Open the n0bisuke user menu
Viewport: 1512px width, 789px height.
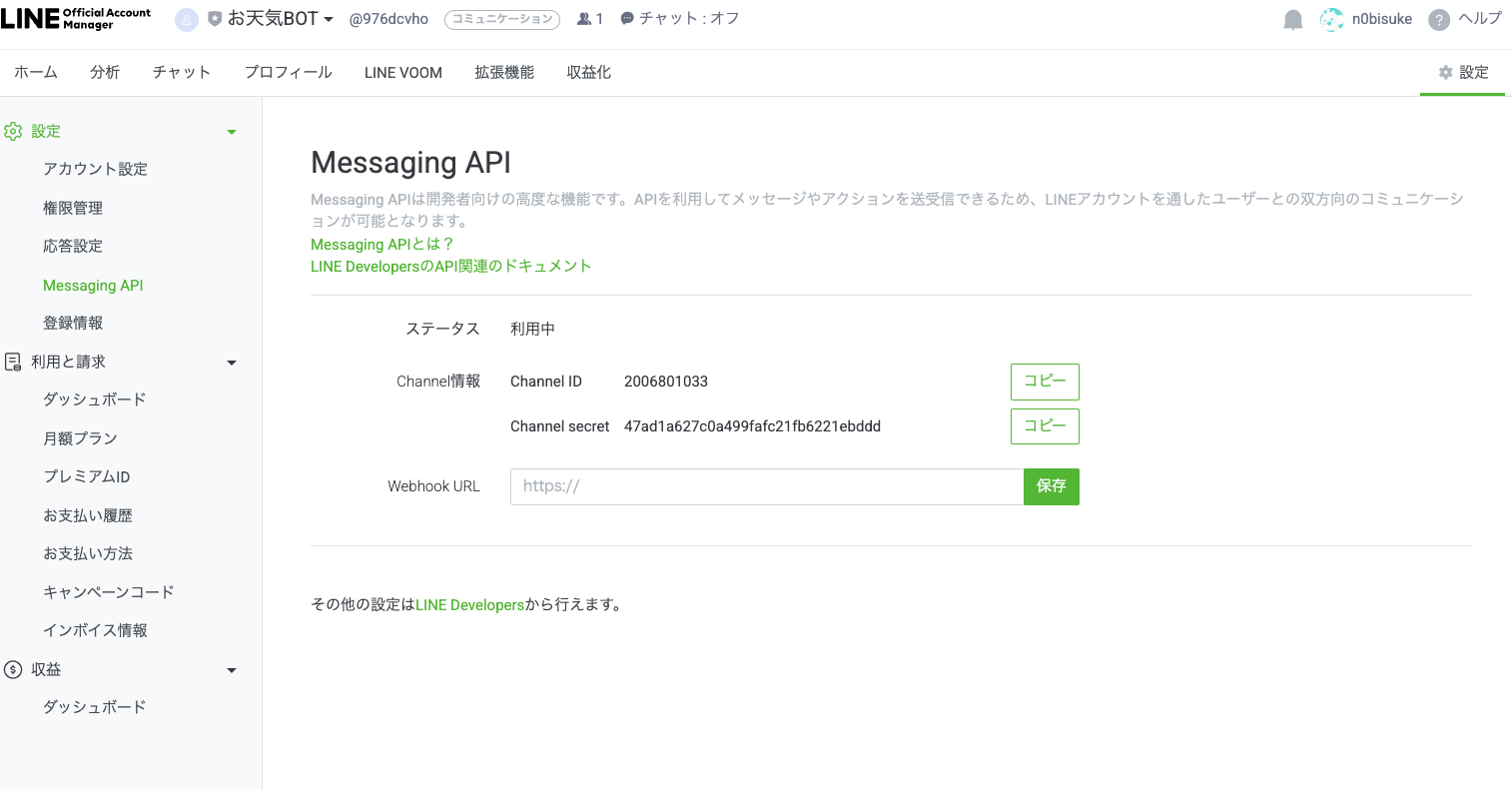point(1382,19)
